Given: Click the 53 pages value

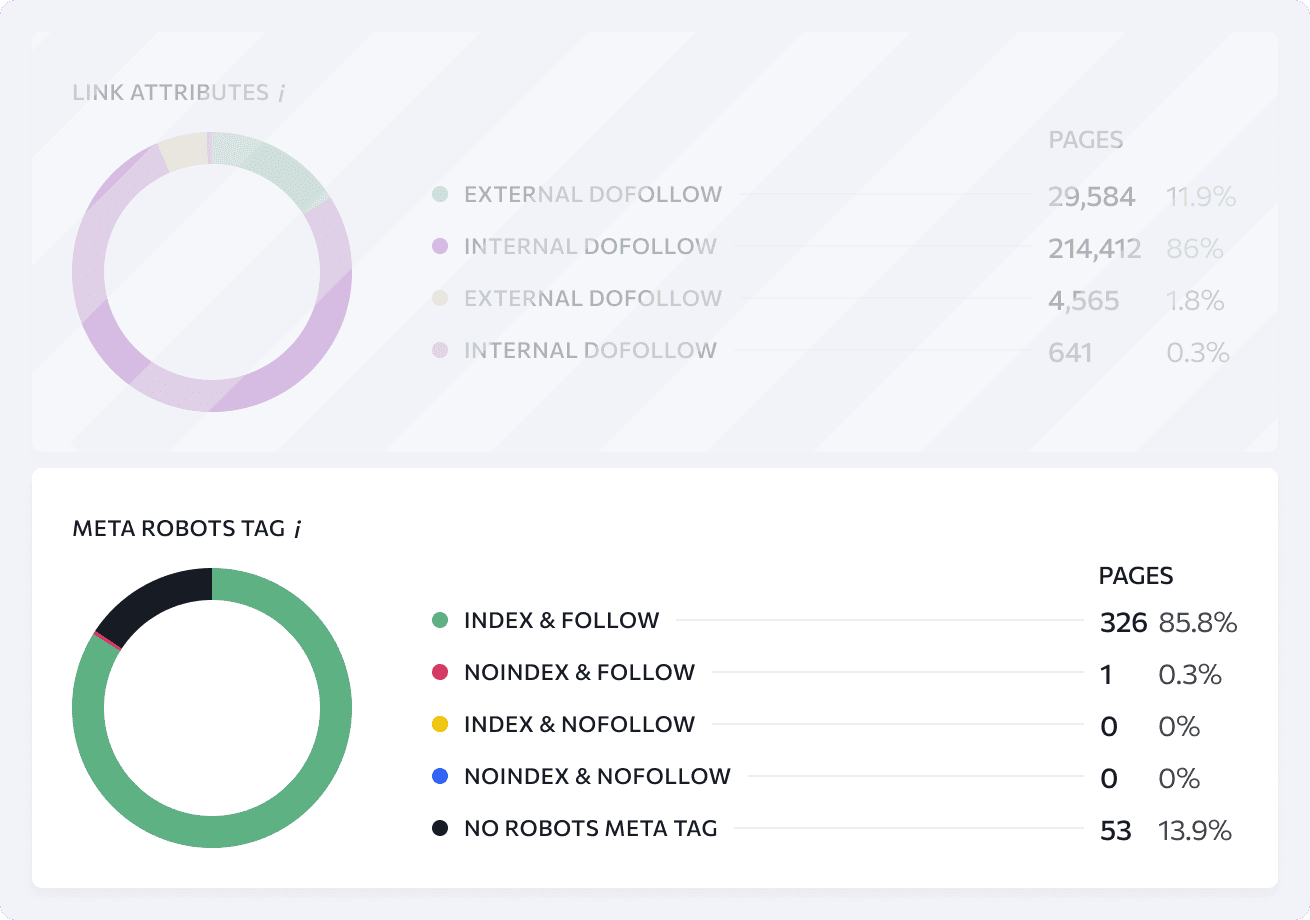Looking at the screenshot, I should click(x=1115, y=831).
